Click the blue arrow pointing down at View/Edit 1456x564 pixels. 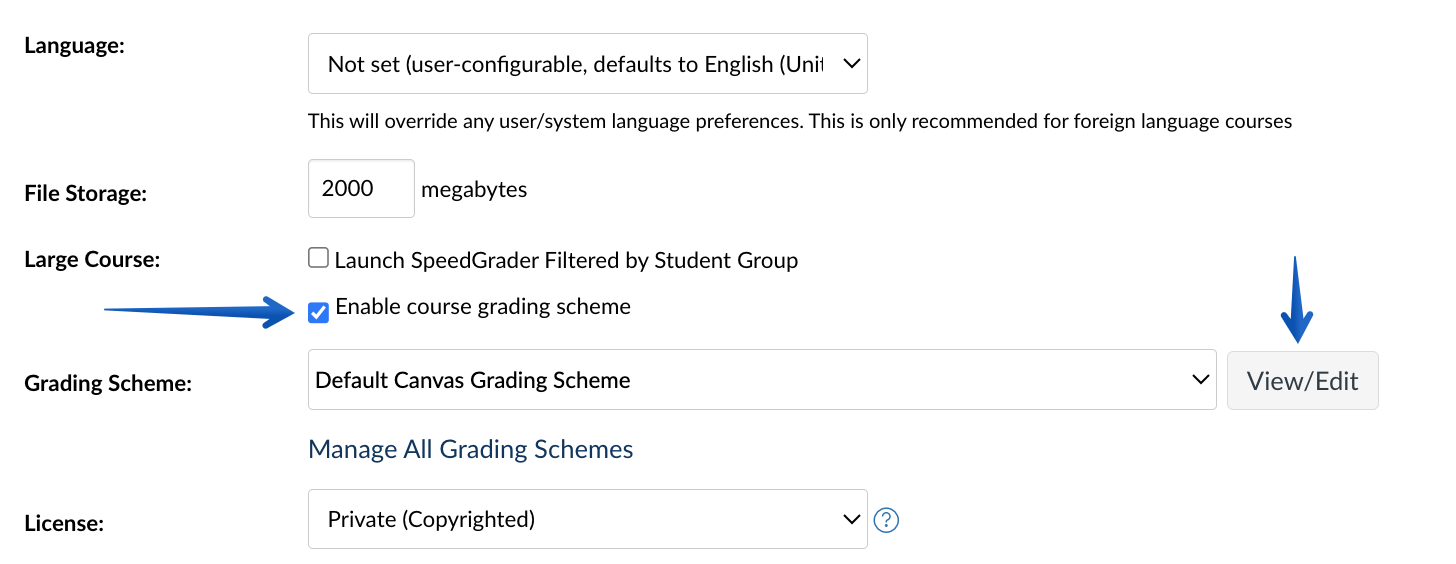click(1296, 300)
